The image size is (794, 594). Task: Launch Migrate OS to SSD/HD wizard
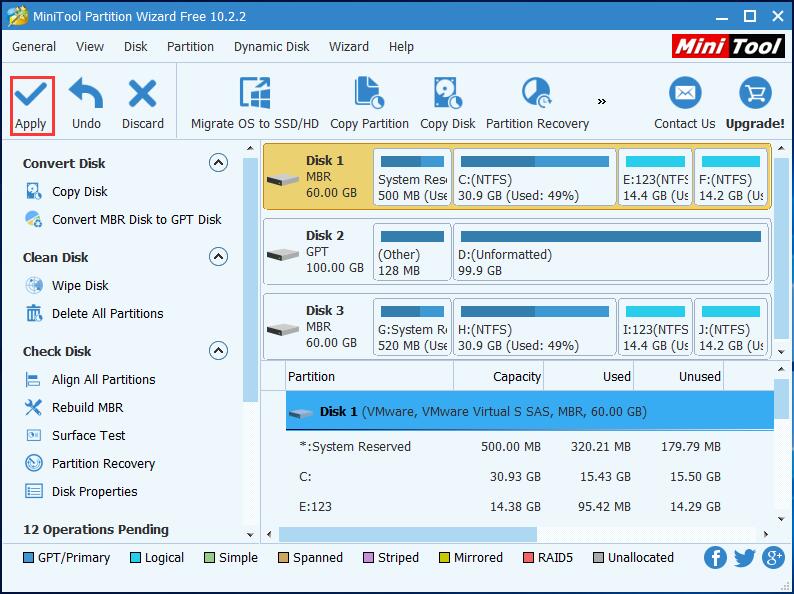click(255, 105)
